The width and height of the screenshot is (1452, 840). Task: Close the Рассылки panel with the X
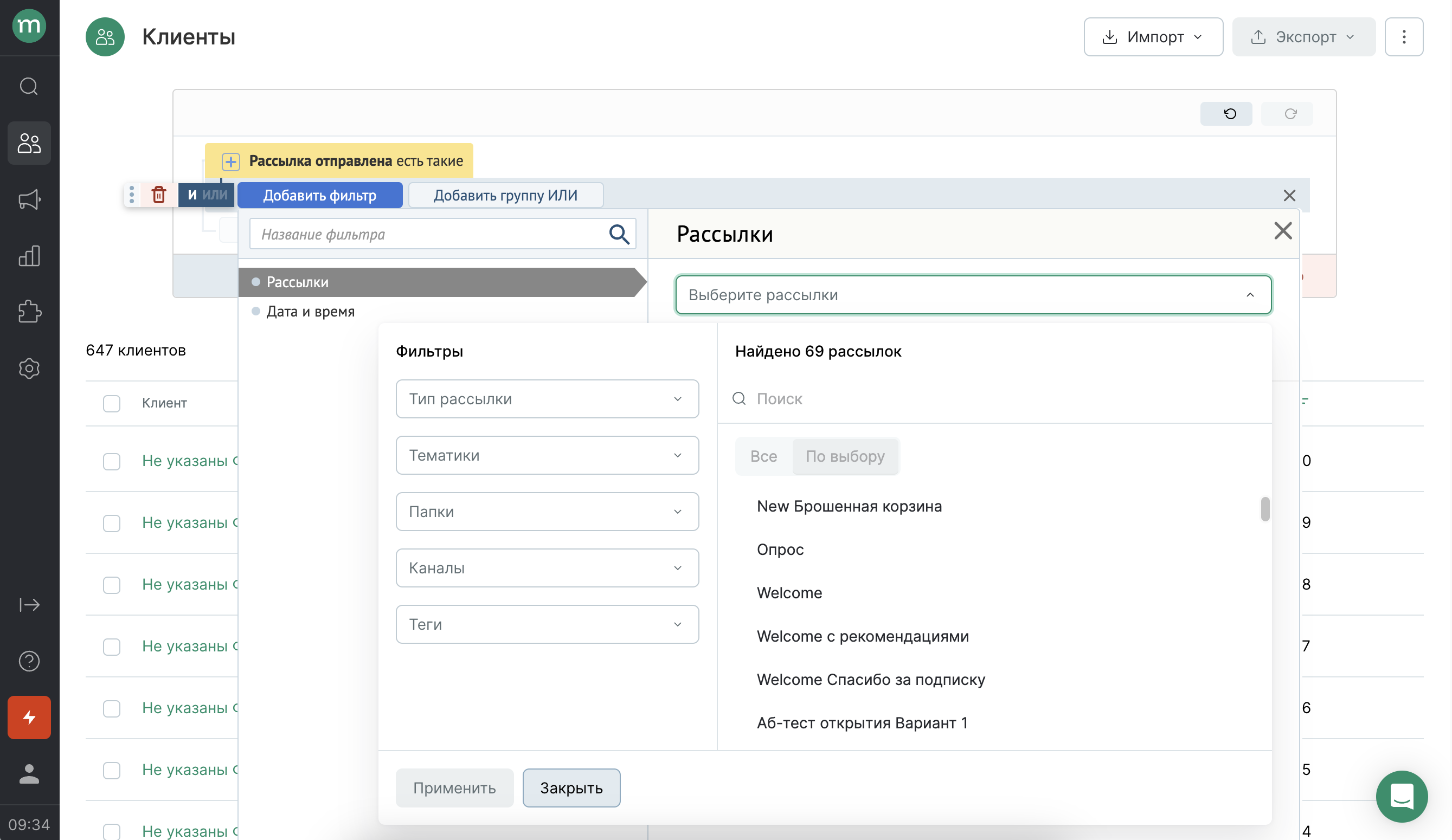click(1283, 231)
